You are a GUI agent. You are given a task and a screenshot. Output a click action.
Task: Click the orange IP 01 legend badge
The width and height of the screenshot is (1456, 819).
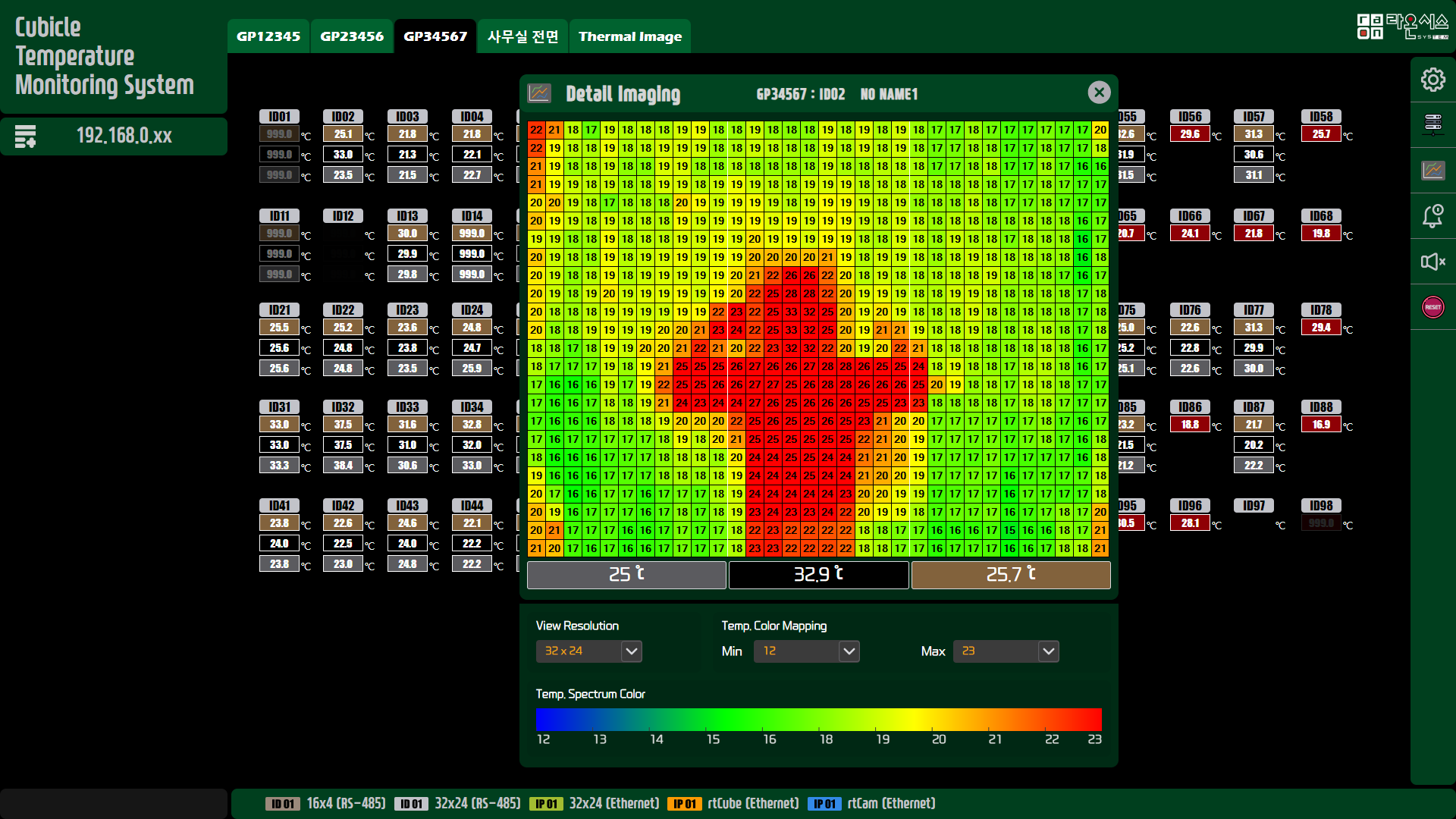[685, 804]
